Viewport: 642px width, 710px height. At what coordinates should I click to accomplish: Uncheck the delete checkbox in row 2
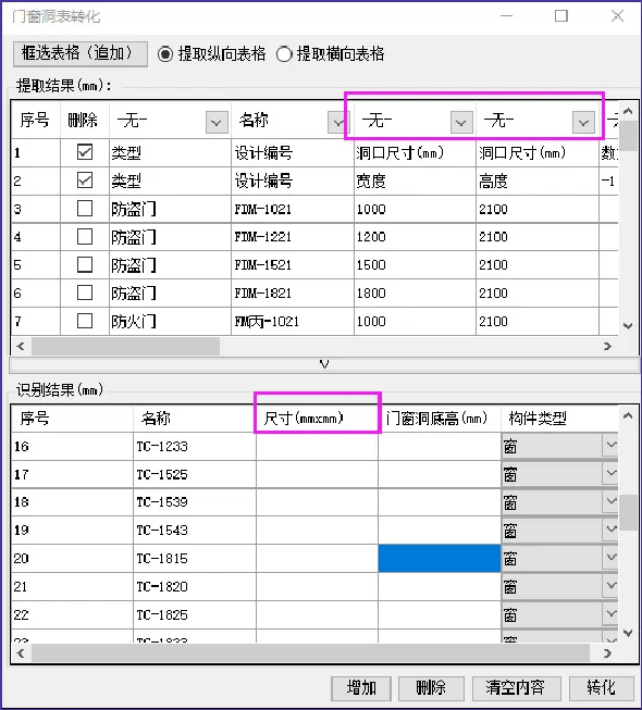coord(85,181)
